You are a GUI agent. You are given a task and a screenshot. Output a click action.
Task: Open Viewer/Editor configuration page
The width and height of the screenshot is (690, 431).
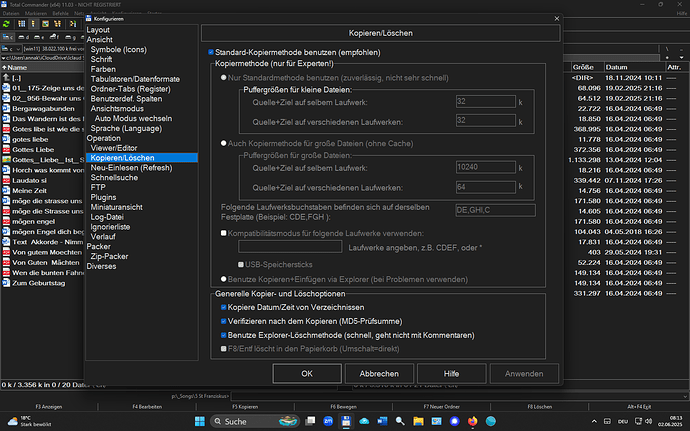click(x=114, y=148)
